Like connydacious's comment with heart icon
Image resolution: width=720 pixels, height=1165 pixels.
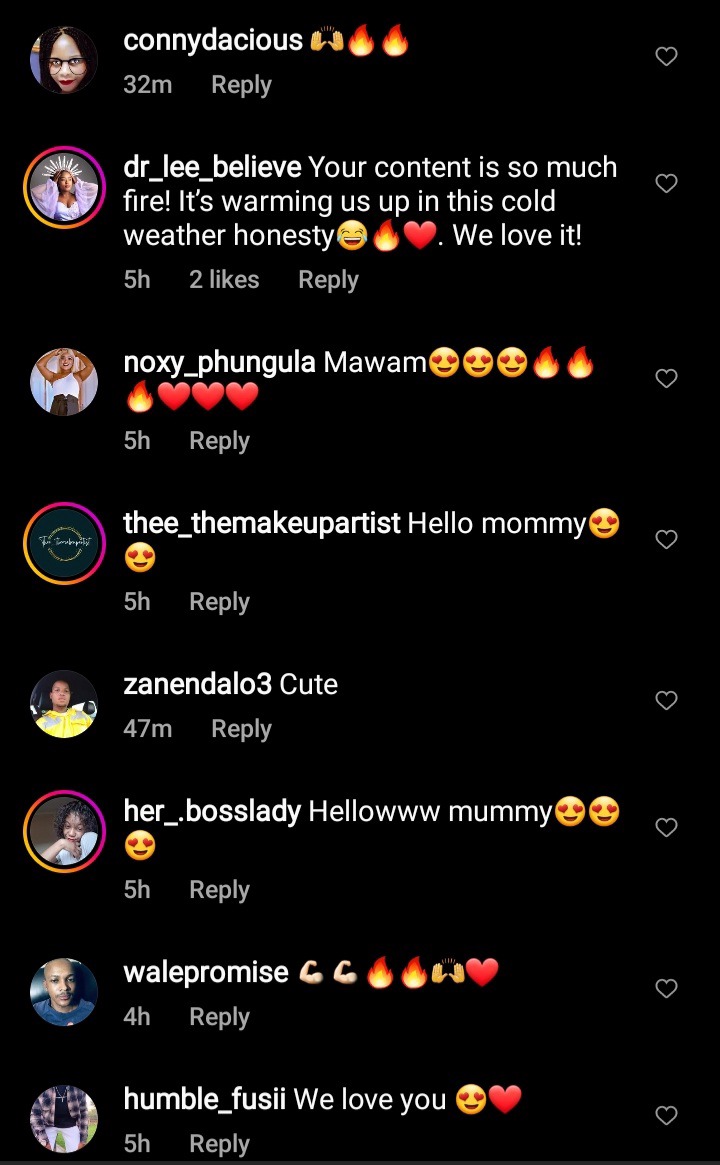point(667,56)
